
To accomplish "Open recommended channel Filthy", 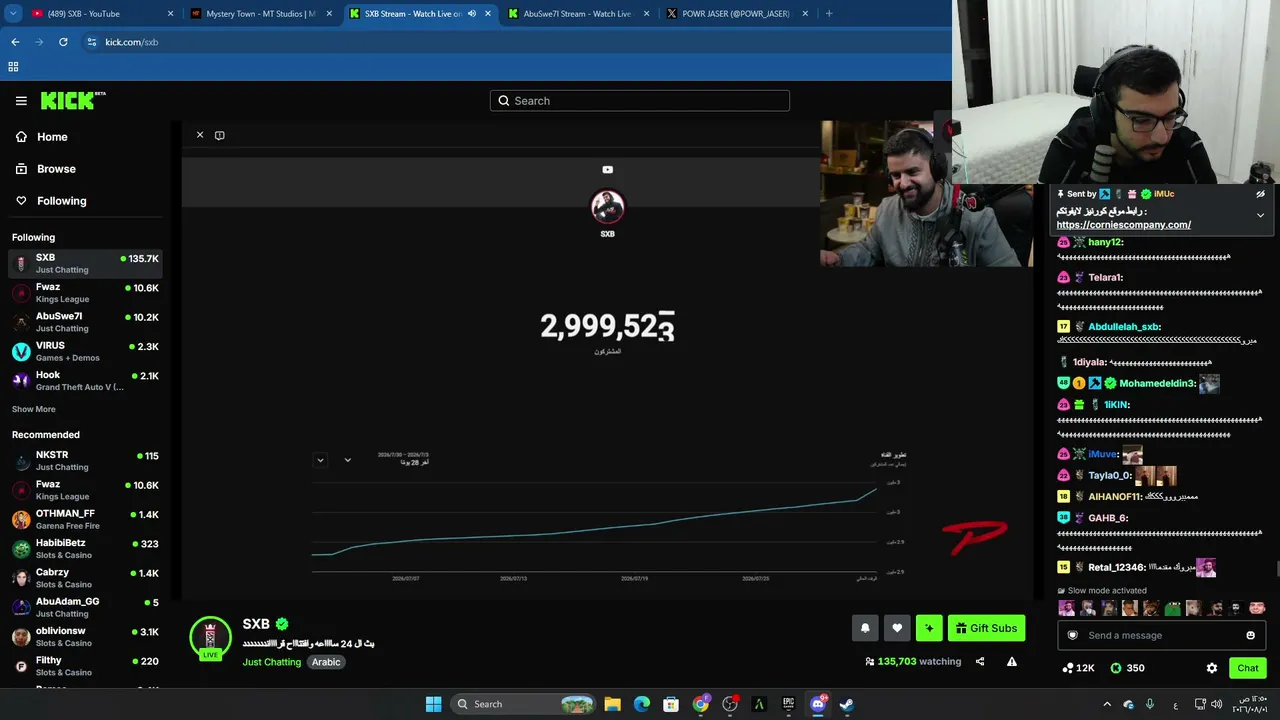I will [85, 666].
